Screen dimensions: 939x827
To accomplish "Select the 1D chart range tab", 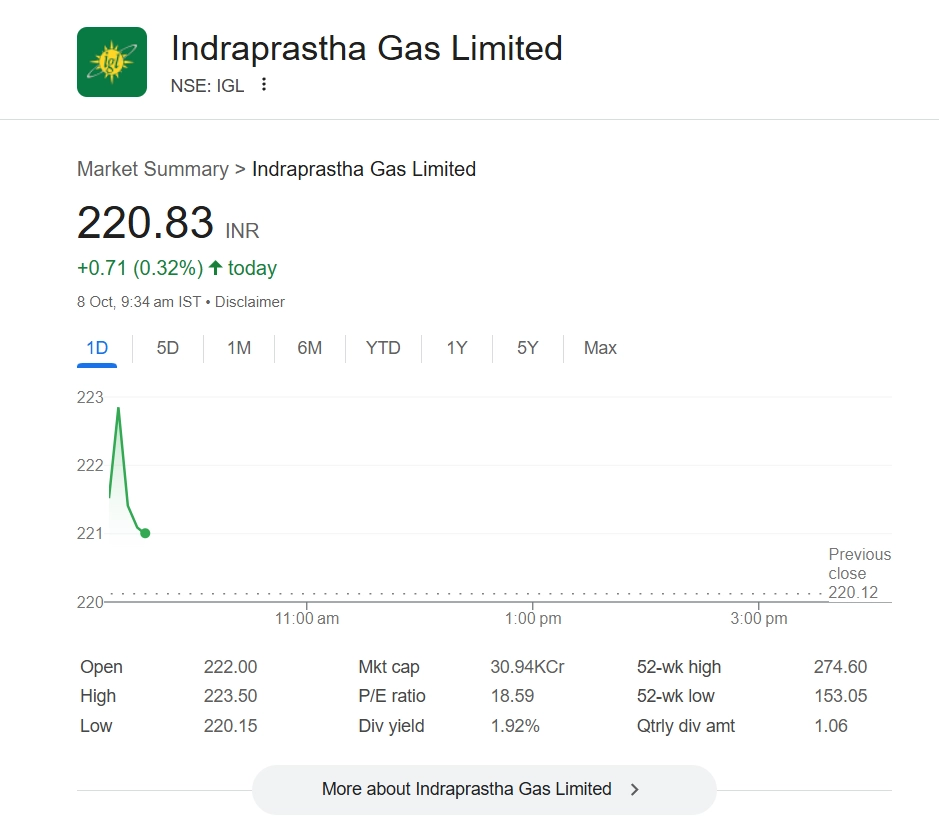I will tap(97, 348).
